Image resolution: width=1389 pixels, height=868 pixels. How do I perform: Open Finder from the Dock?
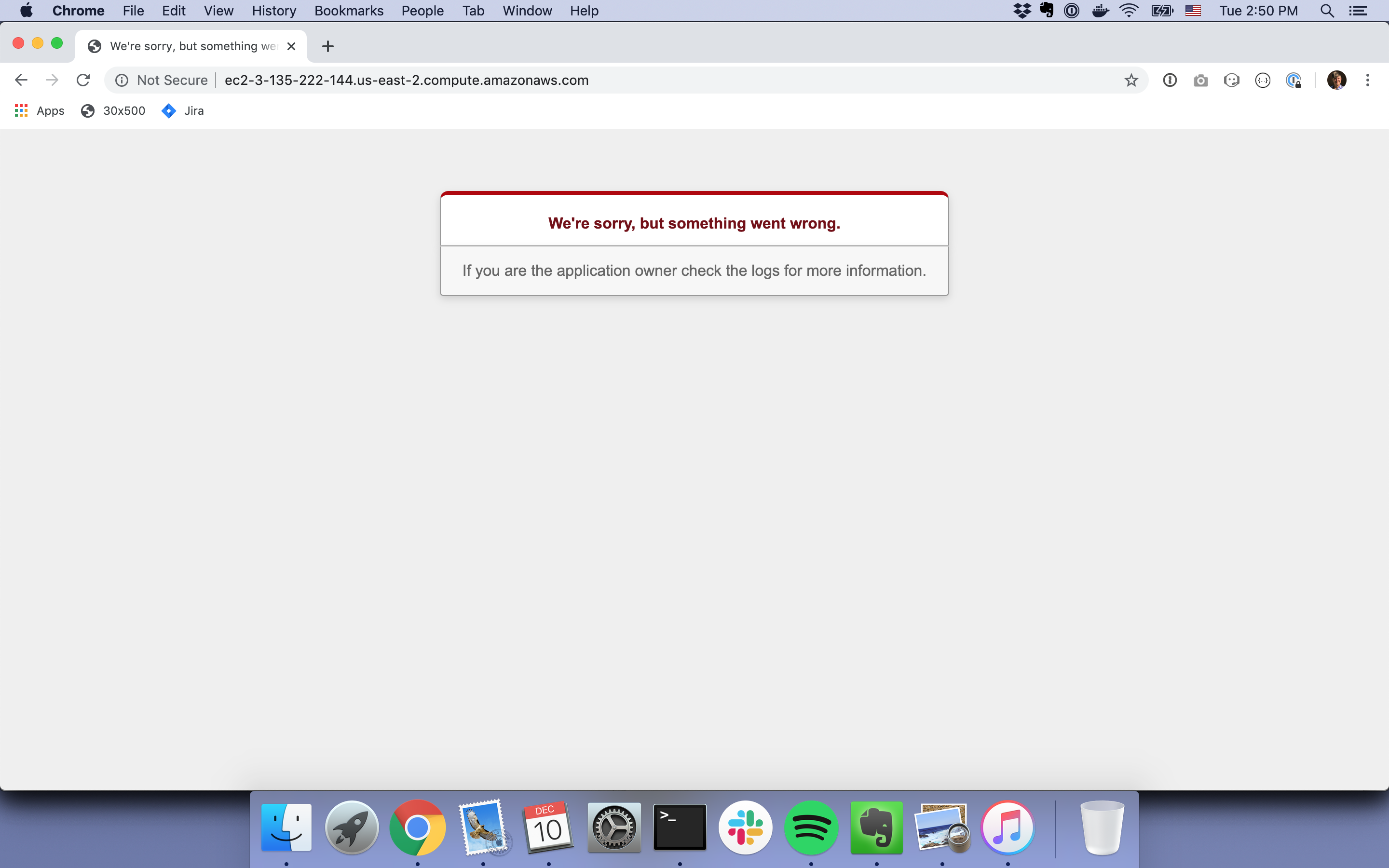(286, 827)
